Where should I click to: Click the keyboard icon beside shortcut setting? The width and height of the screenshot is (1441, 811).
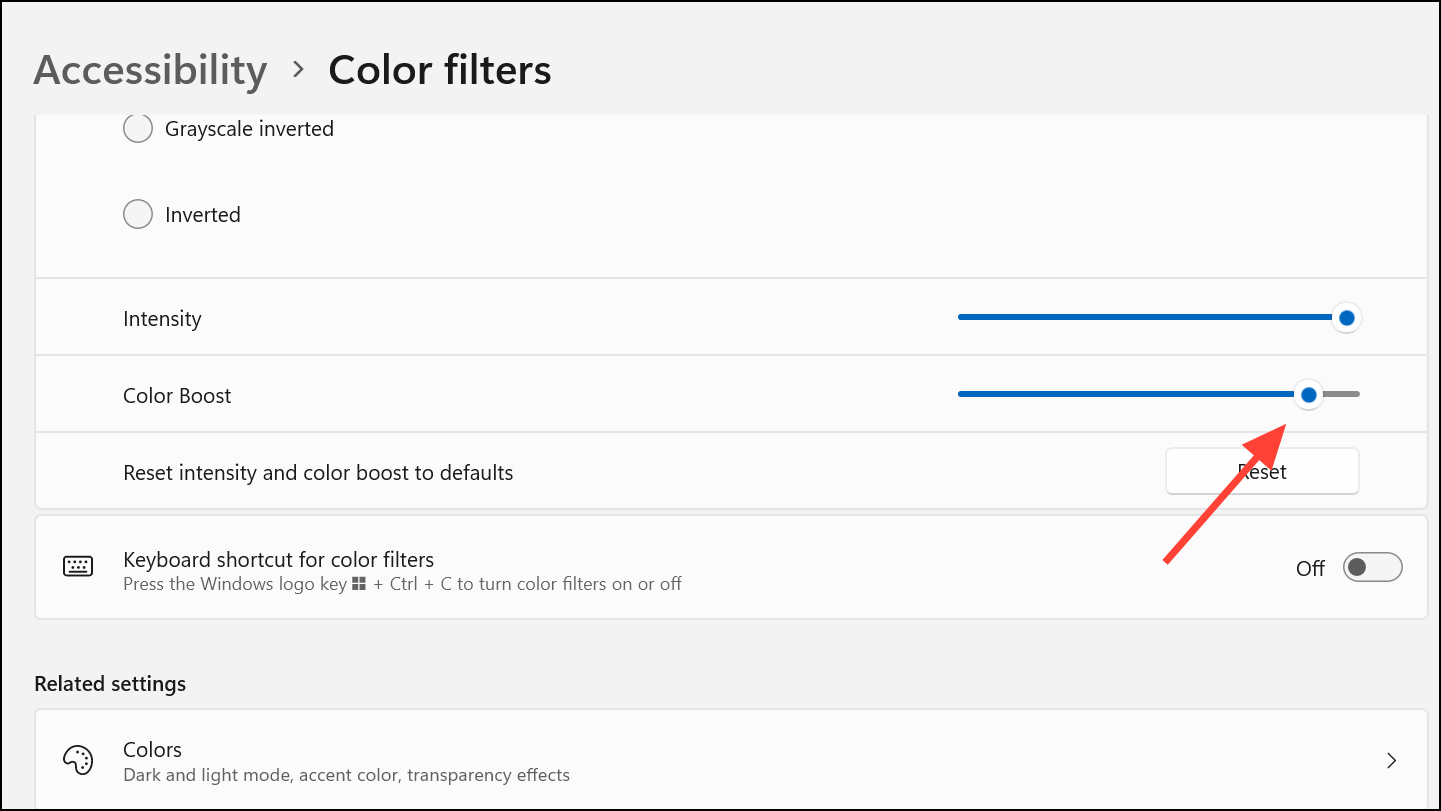pos(78,567)
